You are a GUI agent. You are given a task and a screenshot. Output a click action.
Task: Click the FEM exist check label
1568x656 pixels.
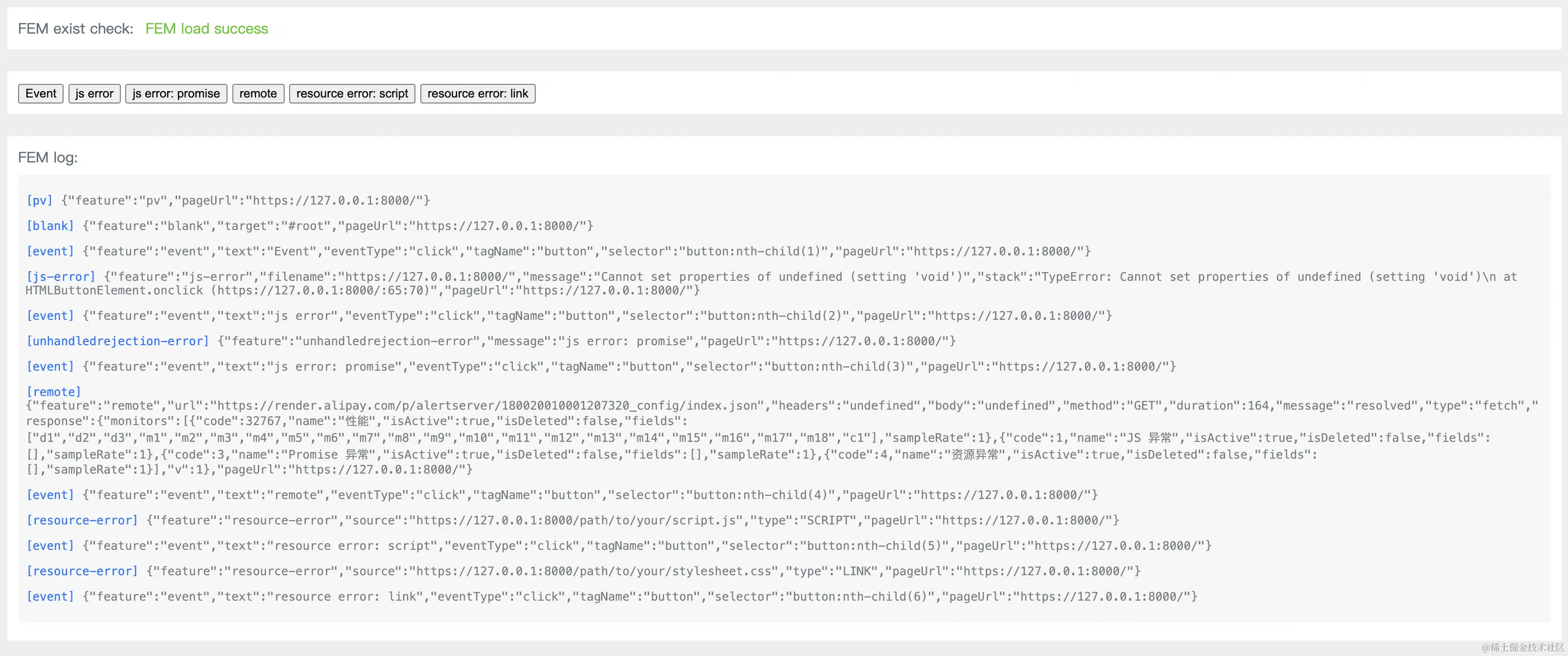click(x=76, y=28)
